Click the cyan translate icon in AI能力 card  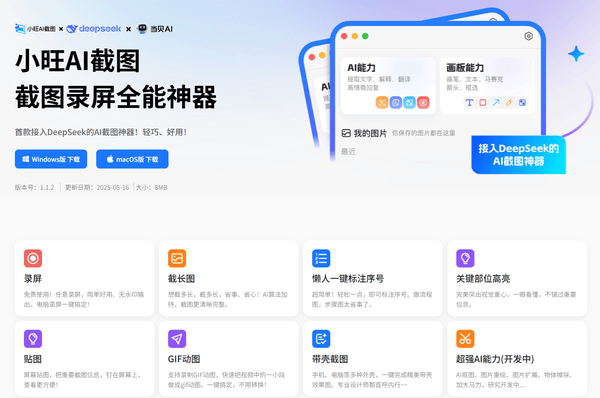click(409, 103)
